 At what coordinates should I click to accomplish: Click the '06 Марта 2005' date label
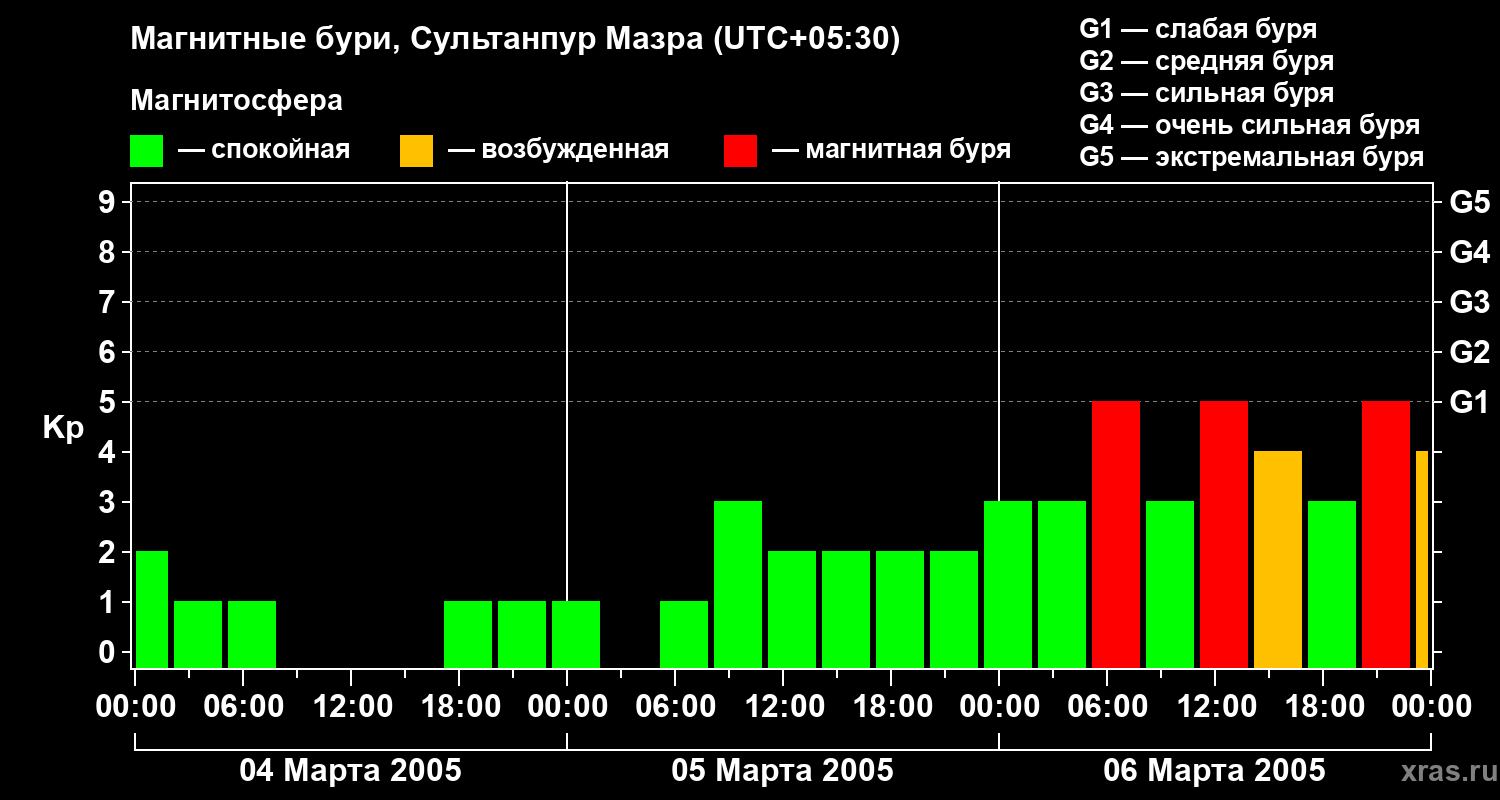tap(1215, 770)
